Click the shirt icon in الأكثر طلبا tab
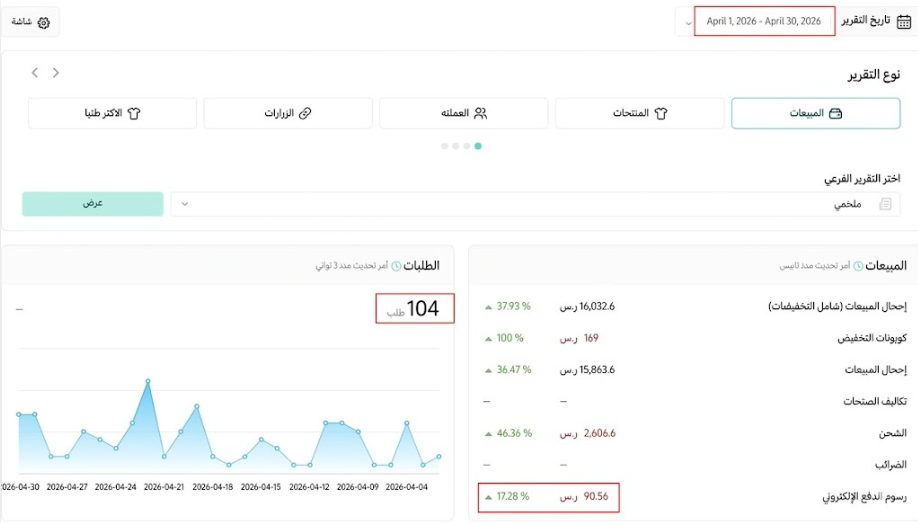The width and height of the screenshot is (918, 523). 134,114
